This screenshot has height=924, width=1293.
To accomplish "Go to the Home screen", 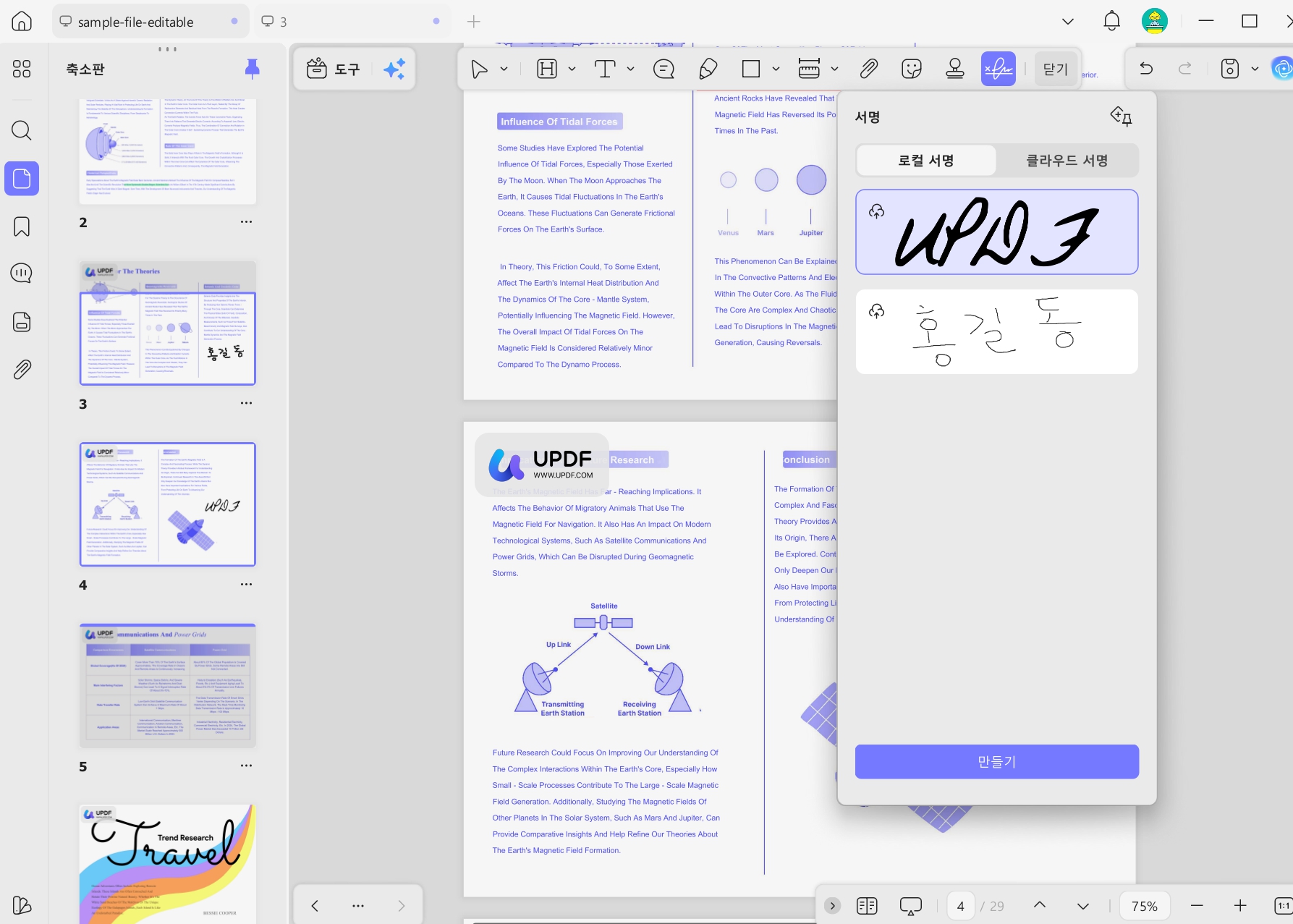I will [22, 22].
